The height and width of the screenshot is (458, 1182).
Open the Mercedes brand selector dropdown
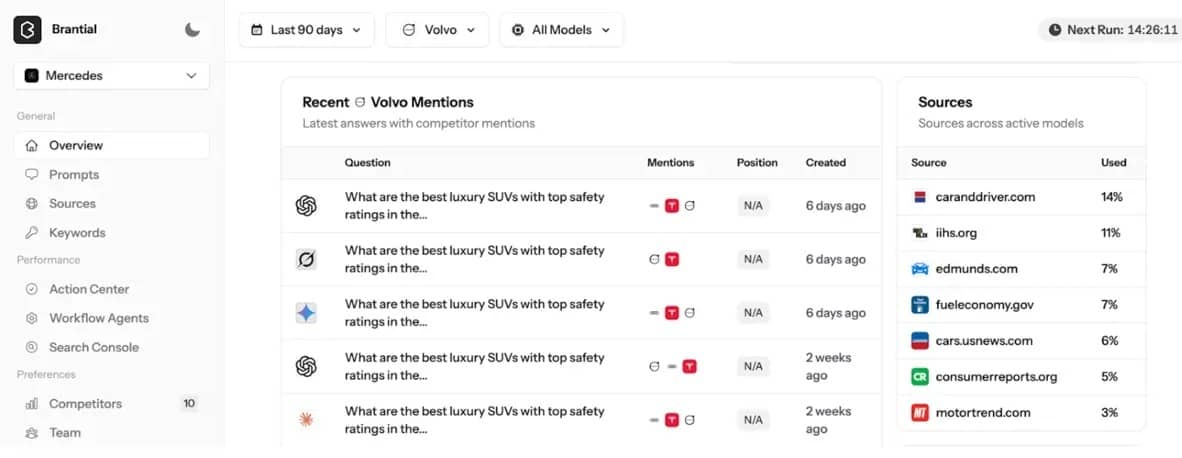click(112, 75)
